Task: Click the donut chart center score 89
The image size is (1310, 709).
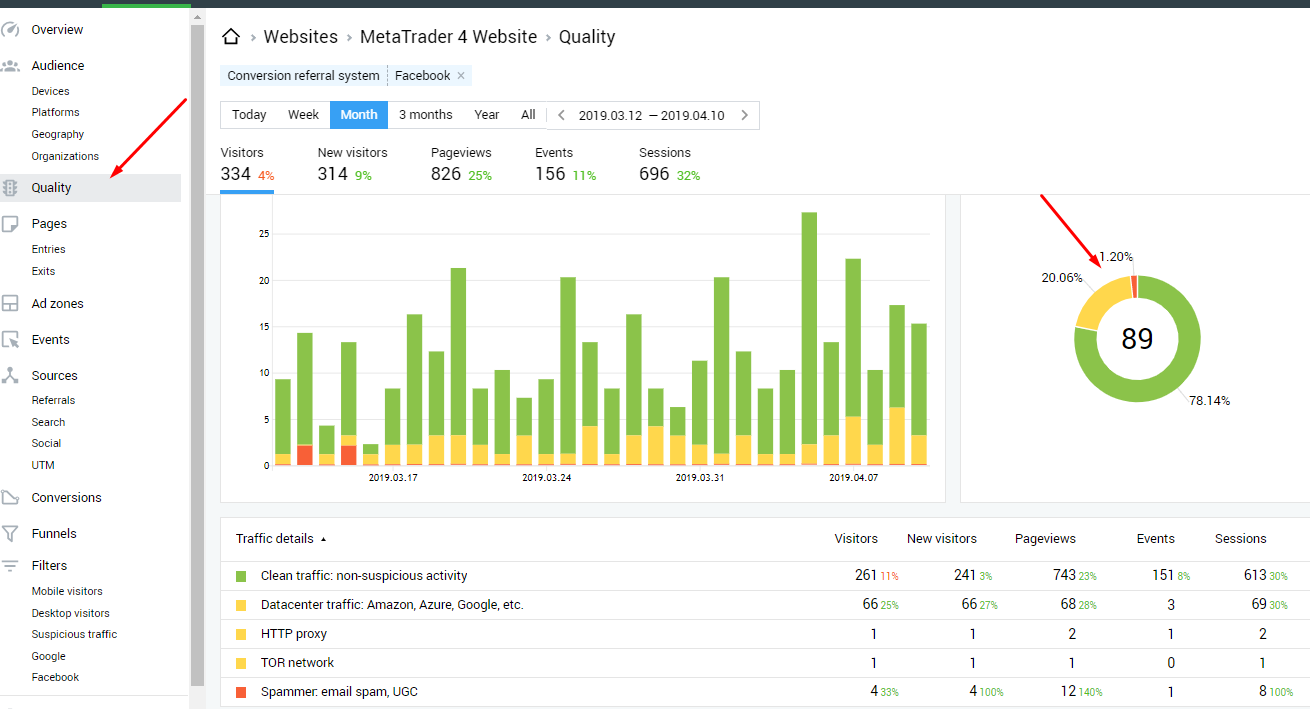Action: click(x=1137, y=339)
